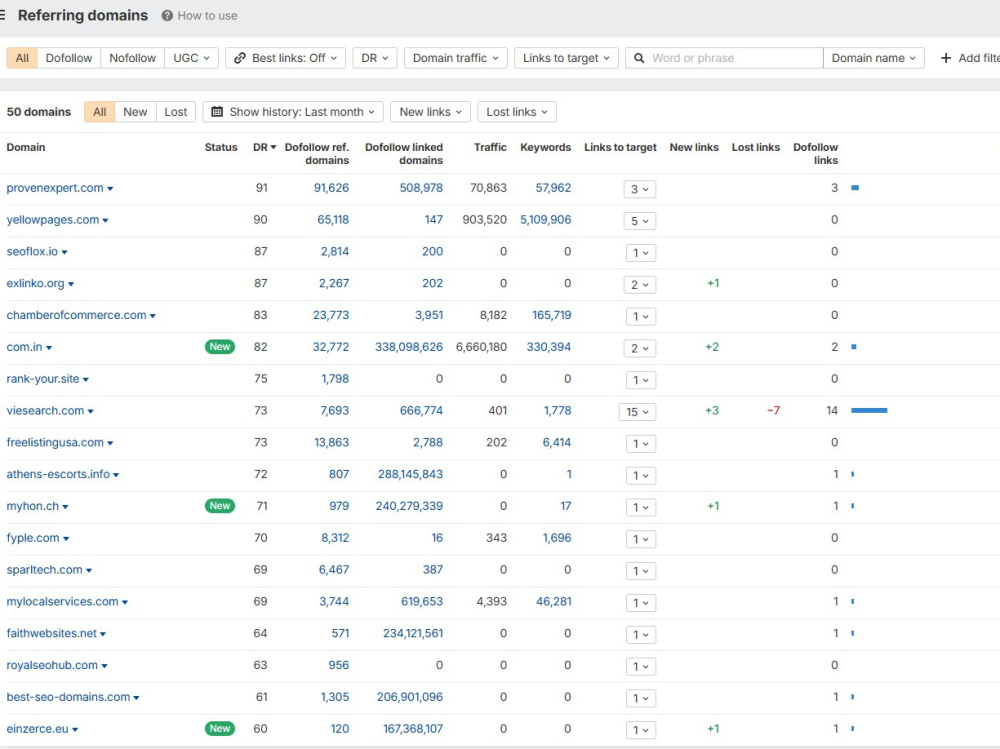The image size is (1000, 749).
Task: Click the How to use help icon
Action: (167, 16)
